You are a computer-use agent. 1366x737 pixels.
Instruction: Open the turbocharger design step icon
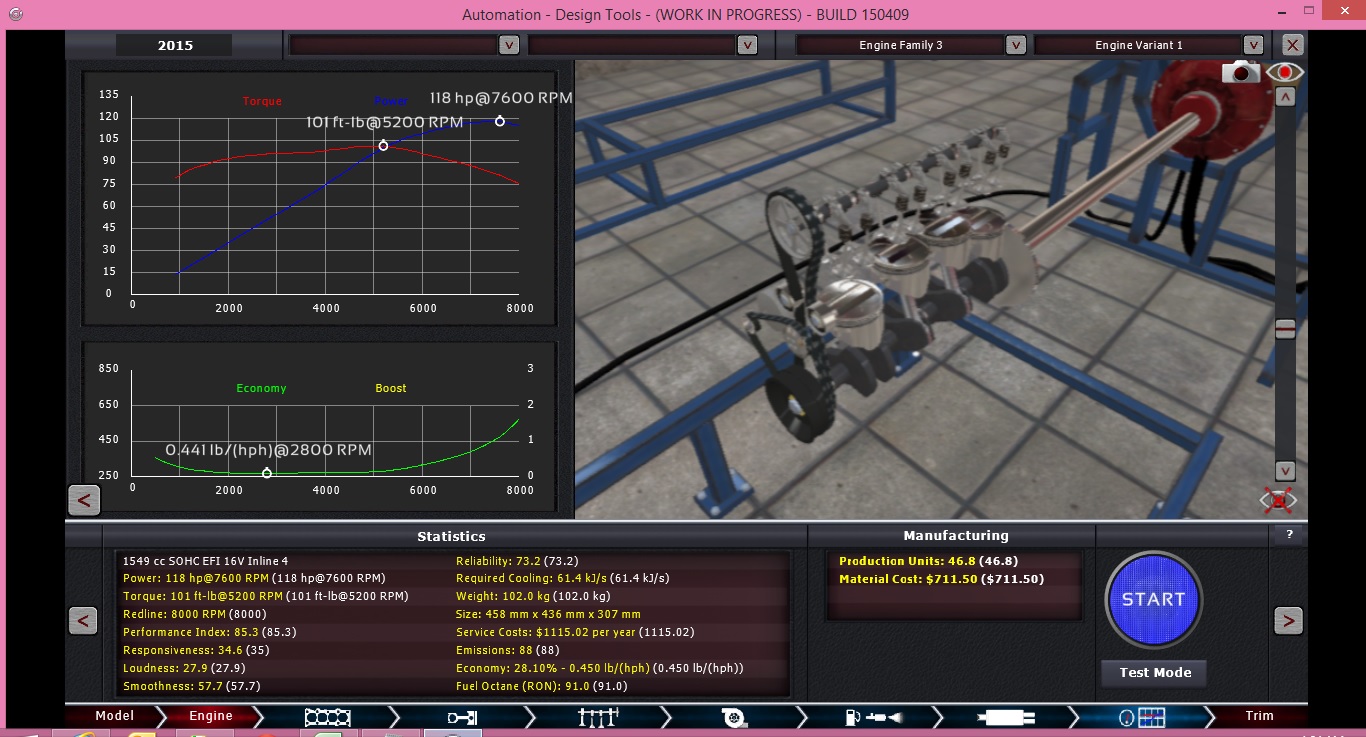[735, 716]
